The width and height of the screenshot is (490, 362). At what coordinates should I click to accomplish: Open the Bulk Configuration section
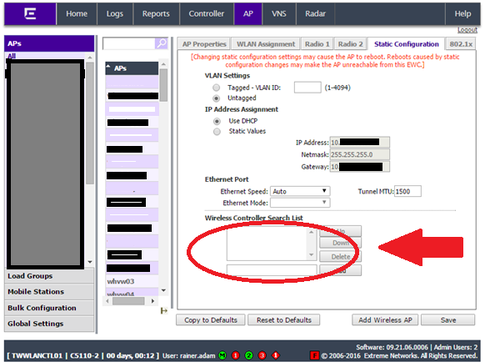49,308
